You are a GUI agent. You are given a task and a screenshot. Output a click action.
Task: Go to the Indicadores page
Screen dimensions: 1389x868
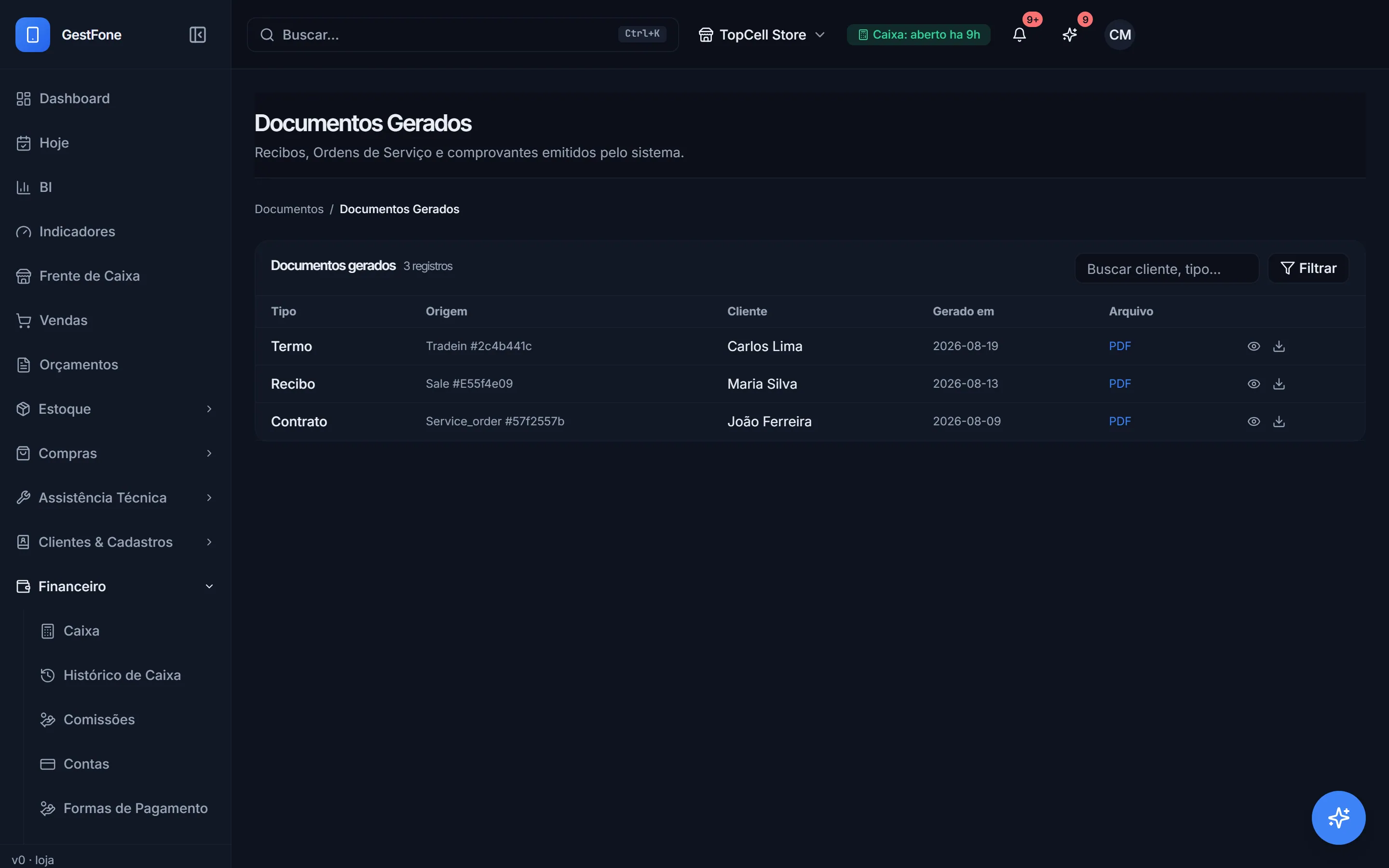[115, 232]
